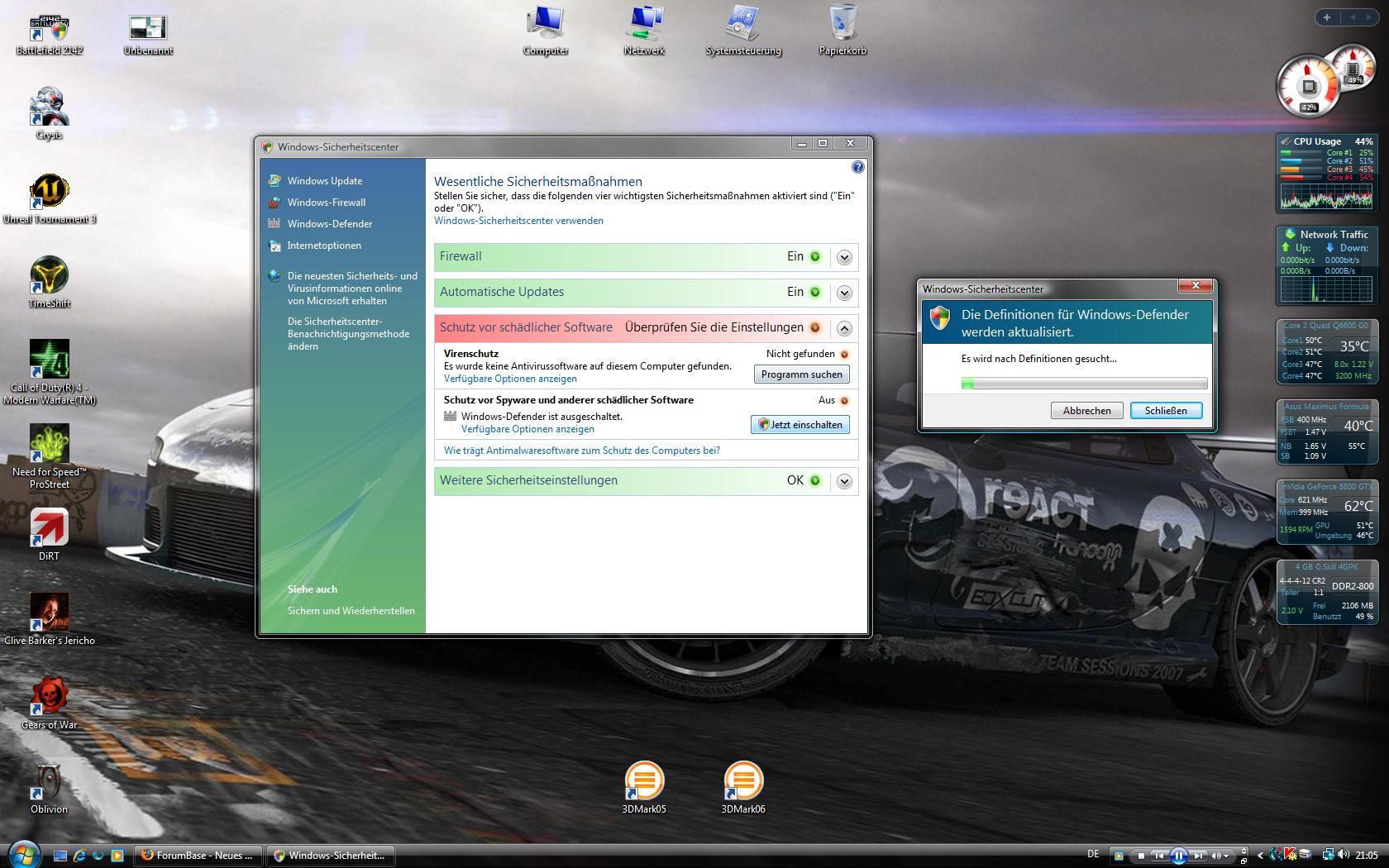Select the Oblivion desktop shortcut
This screenshot has width=1389, height=868.
(50, 788)
